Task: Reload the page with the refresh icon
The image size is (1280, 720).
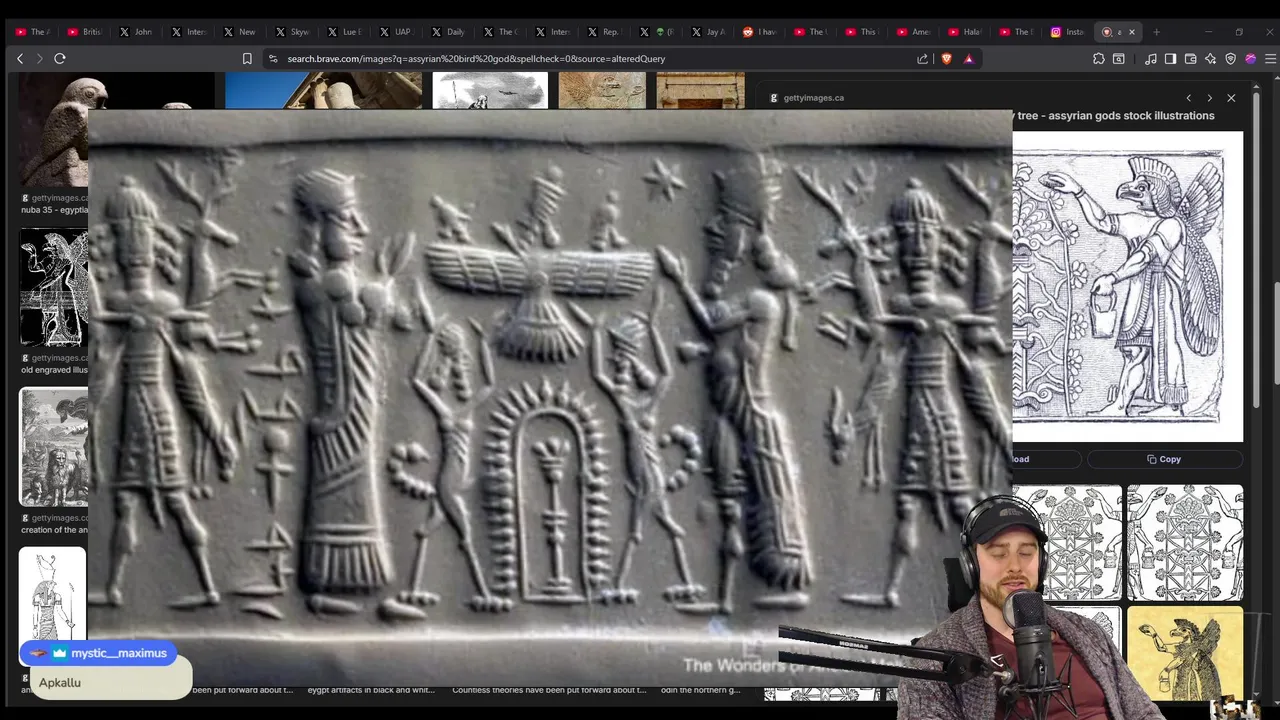Action: click(60, 59)
